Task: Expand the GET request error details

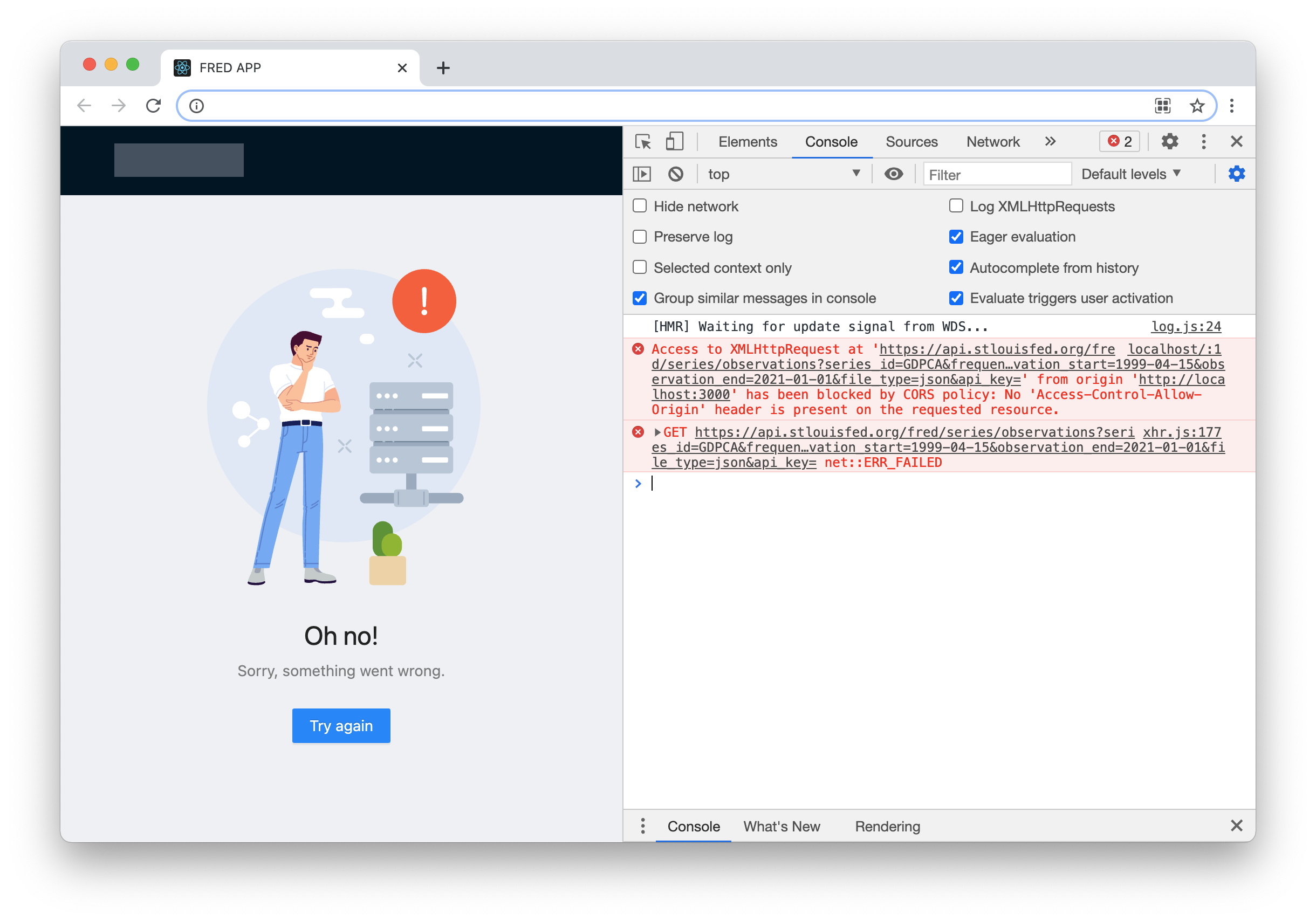Action: [657, 432]
